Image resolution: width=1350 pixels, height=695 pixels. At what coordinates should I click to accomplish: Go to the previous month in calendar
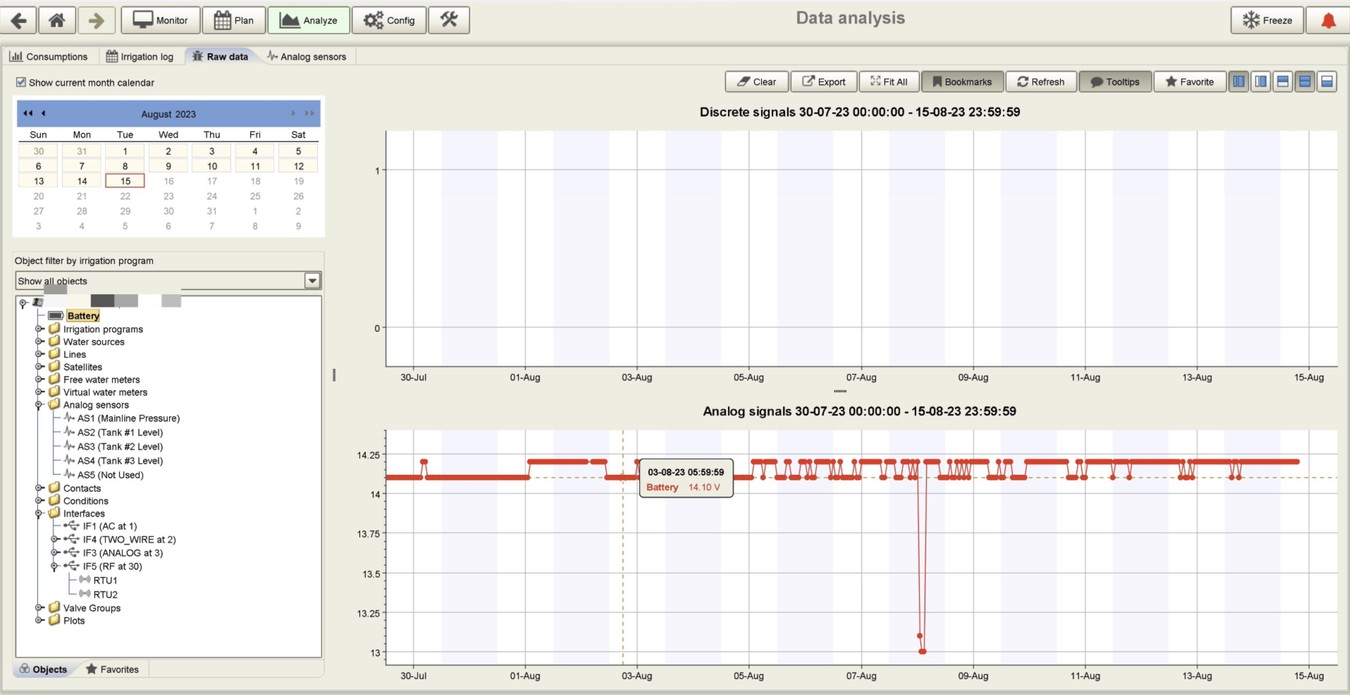pos(43,114)
